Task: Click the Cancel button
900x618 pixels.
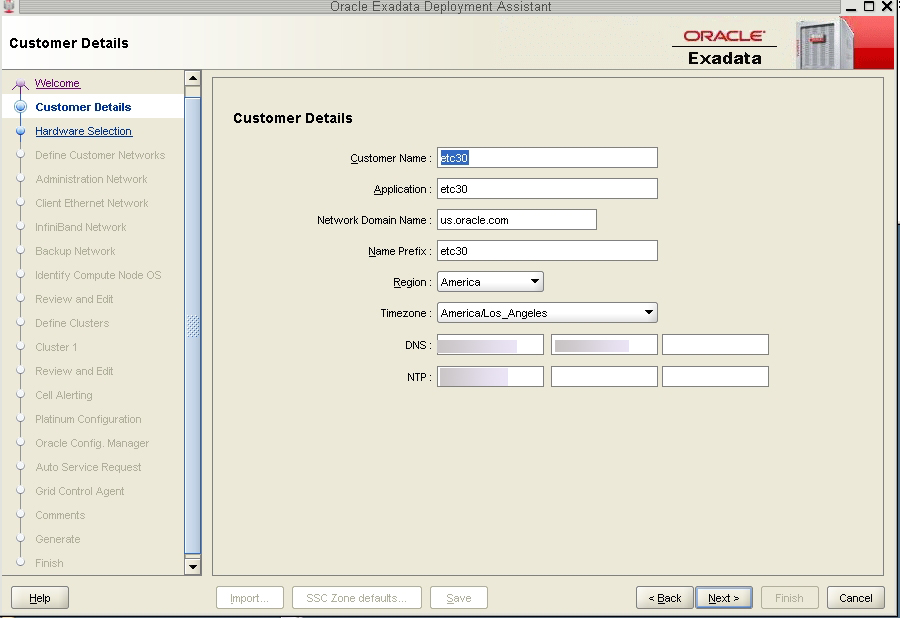Action: (855, 597)
